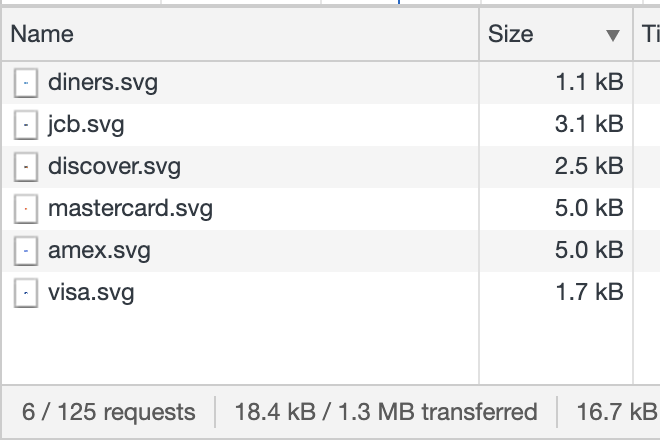Click the diners.svg file icon
Image resolution: width=660 pixels, height=440 pixels.
click(x=25, y=83)
